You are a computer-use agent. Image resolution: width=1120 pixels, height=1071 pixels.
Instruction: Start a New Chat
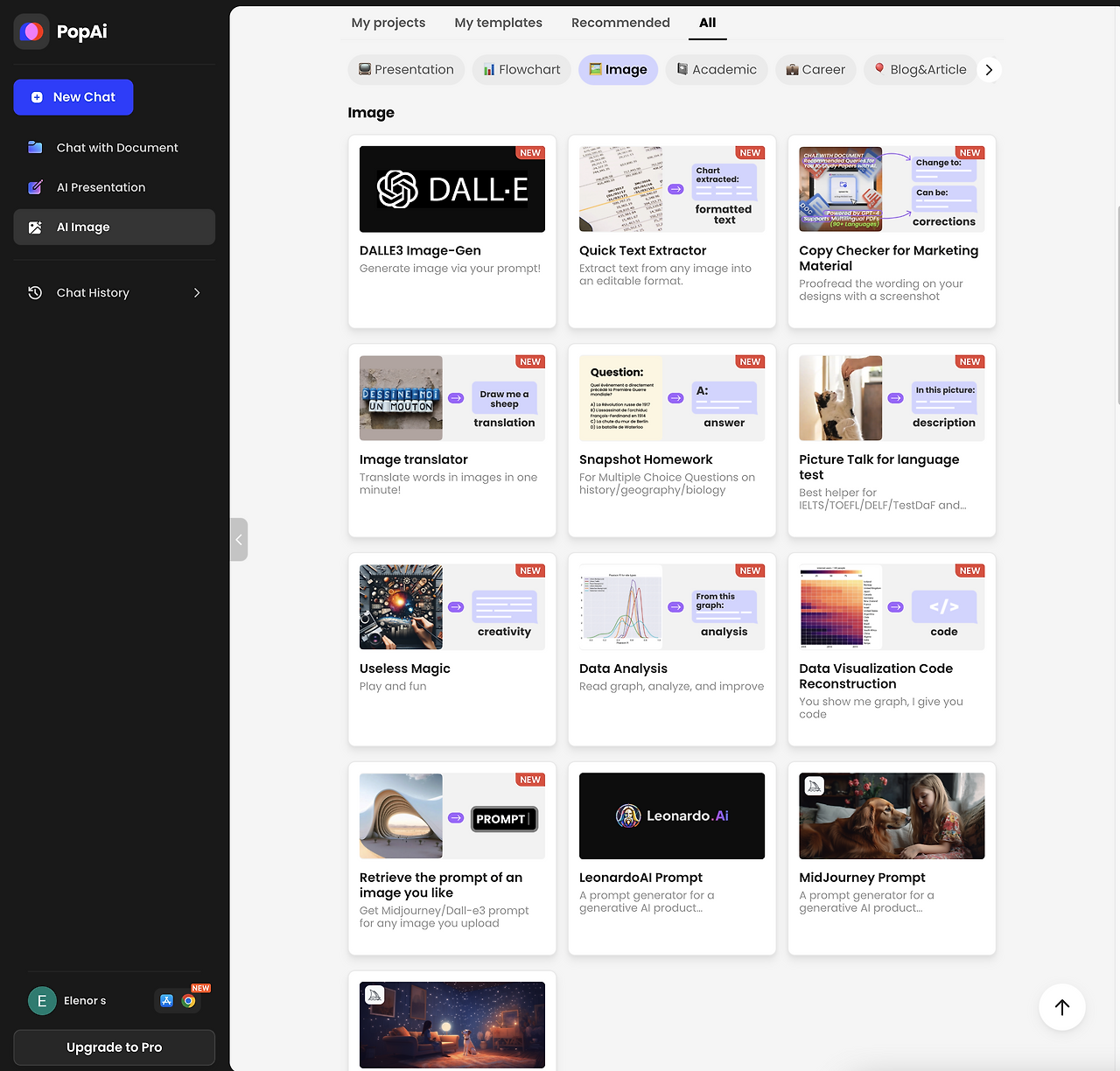click(73, 97)
